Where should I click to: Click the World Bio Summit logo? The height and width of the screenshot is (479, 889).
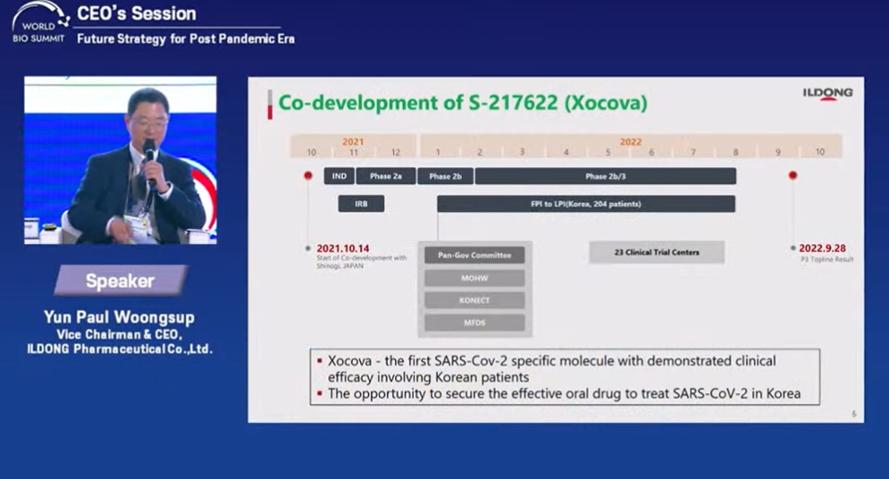coord(40,23)
